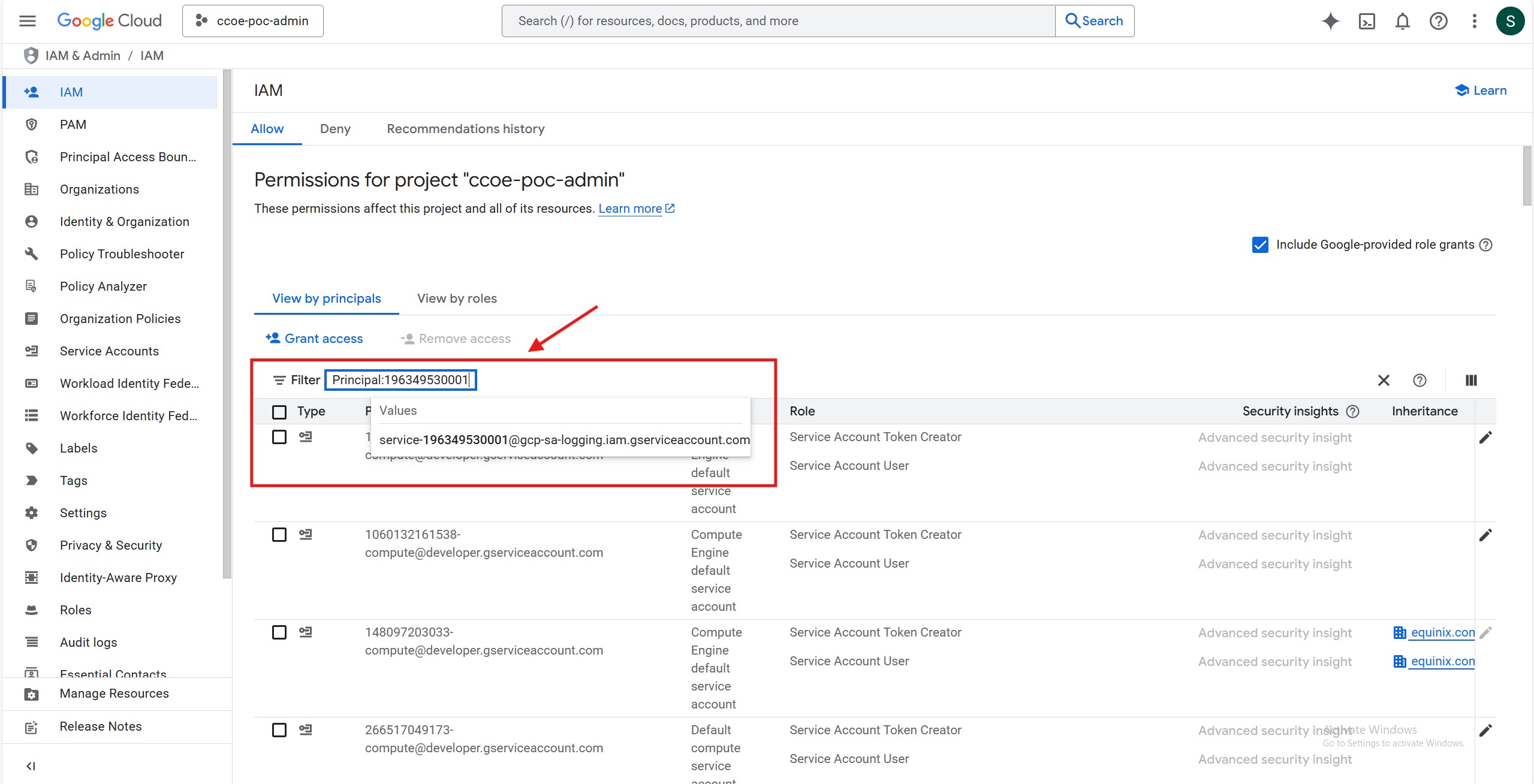Screen dimensions: 1534x784
Task: Open the notifications bell
Action: coord(1402,21)
